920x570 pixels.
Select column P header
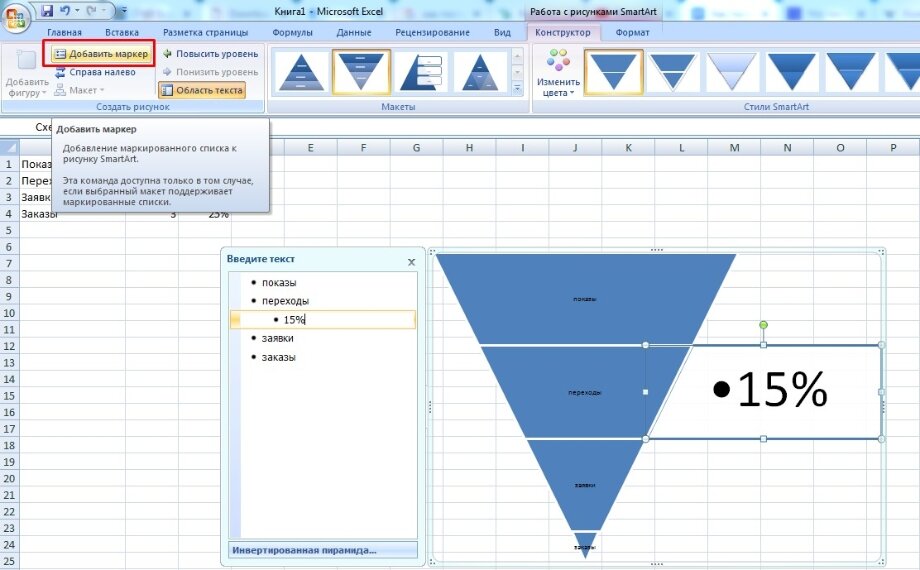(x=893, y=147)
